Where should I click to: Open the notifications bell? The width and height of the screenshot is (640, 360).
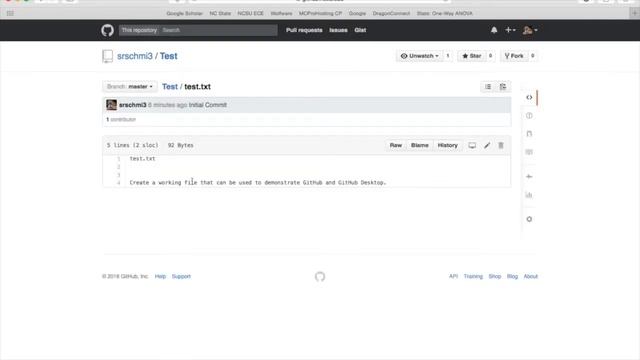coord(494,30)
